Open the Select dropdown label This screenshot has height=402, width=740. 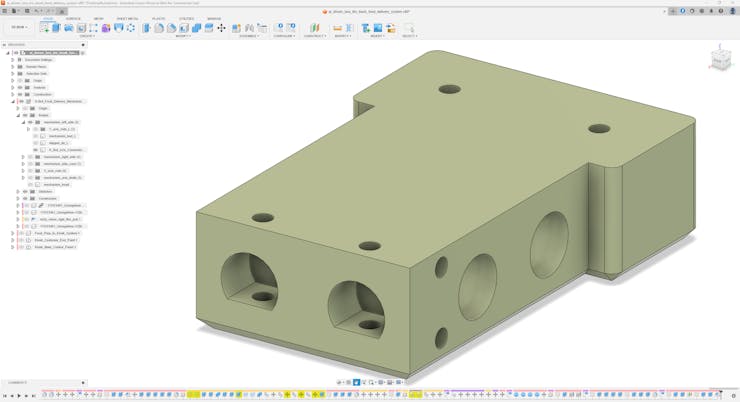[409, 36]
